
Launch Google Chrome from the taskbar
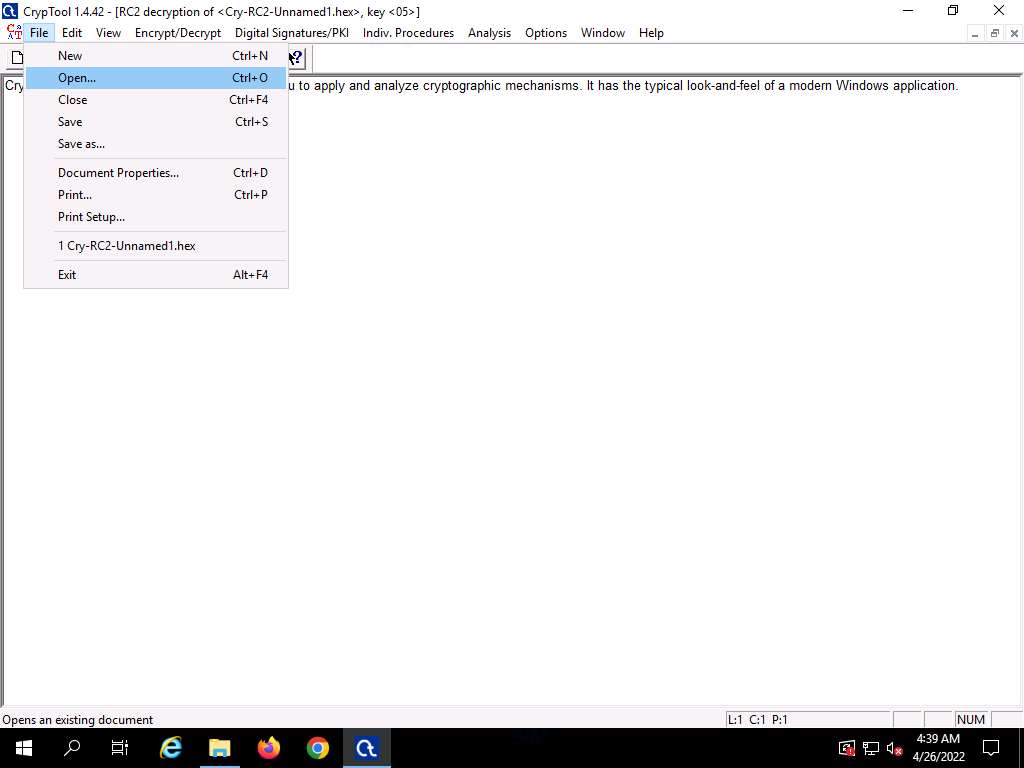coord(318,748)
